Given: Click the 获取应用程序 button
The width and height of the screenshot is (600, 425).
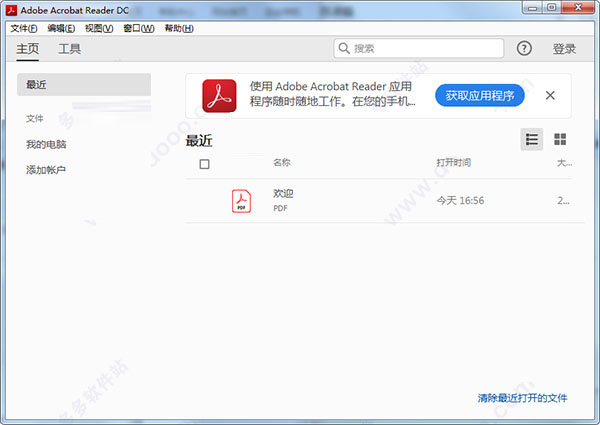Looking at the screenshot, I should pyautogui.click(x=479, y=96).
